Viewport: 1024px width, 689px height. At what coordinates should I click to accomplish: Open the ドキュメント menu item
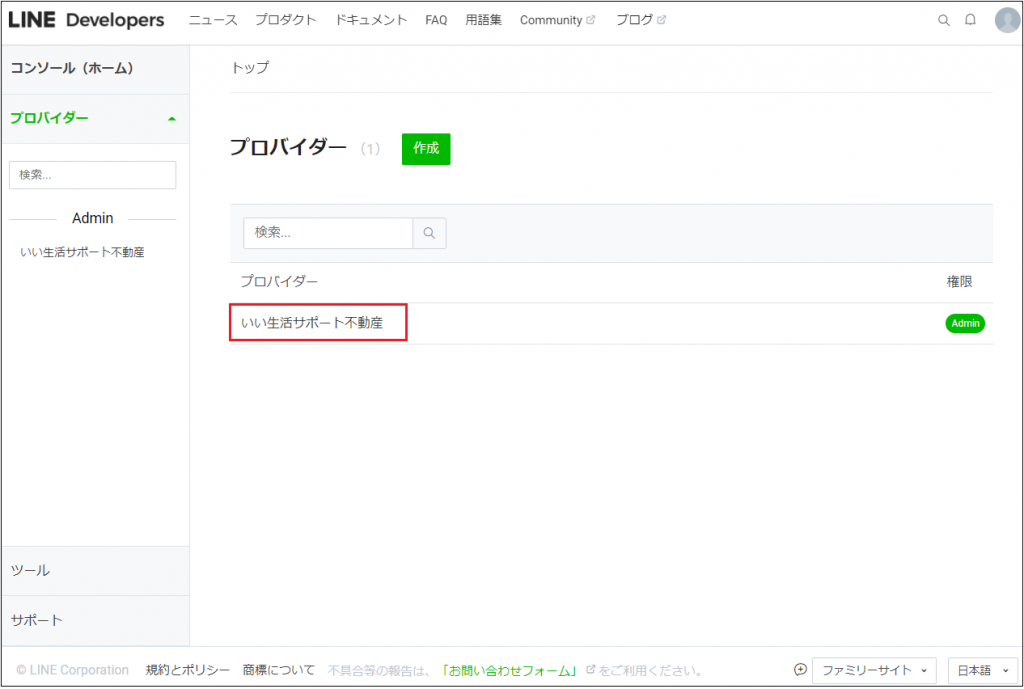tap(371, 20)
